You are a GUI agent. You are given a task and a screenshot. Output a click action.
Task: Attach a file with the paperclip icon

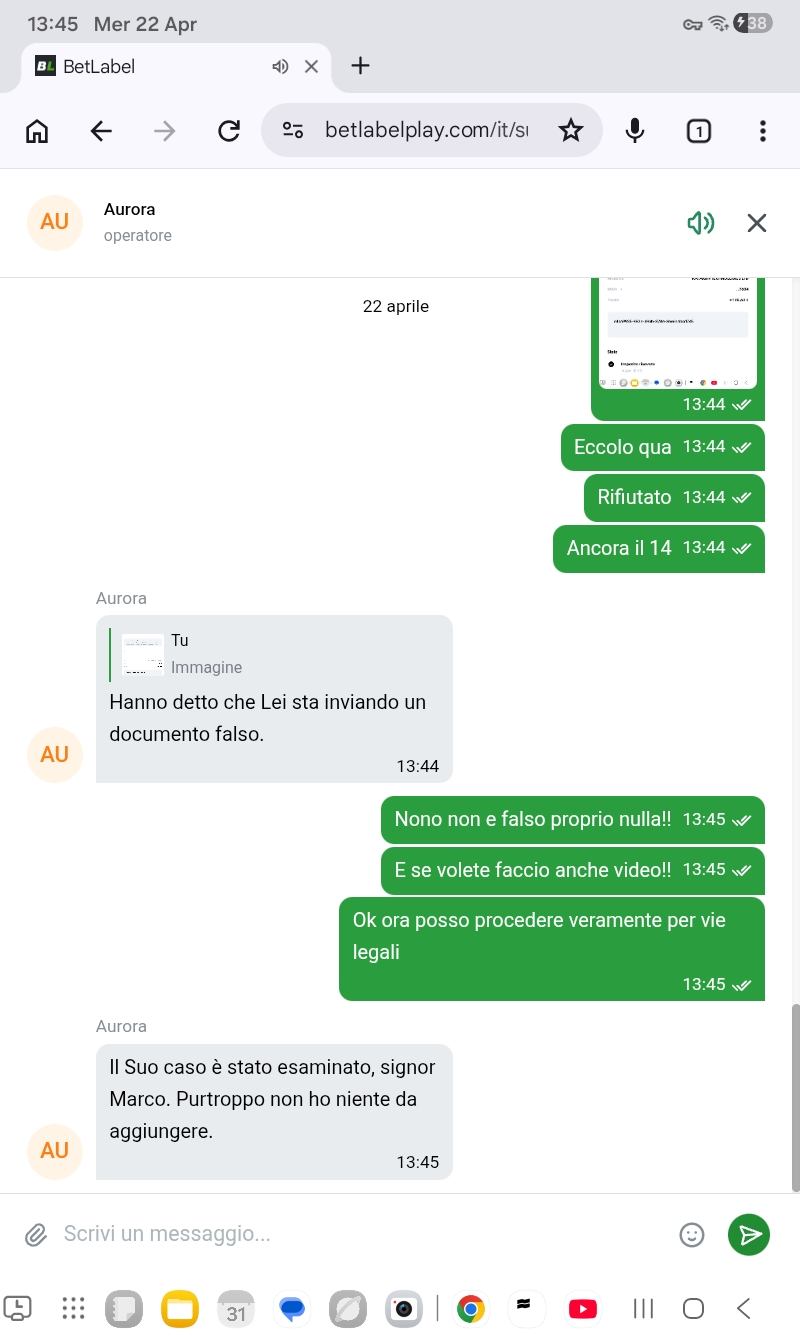point(36,1234)
